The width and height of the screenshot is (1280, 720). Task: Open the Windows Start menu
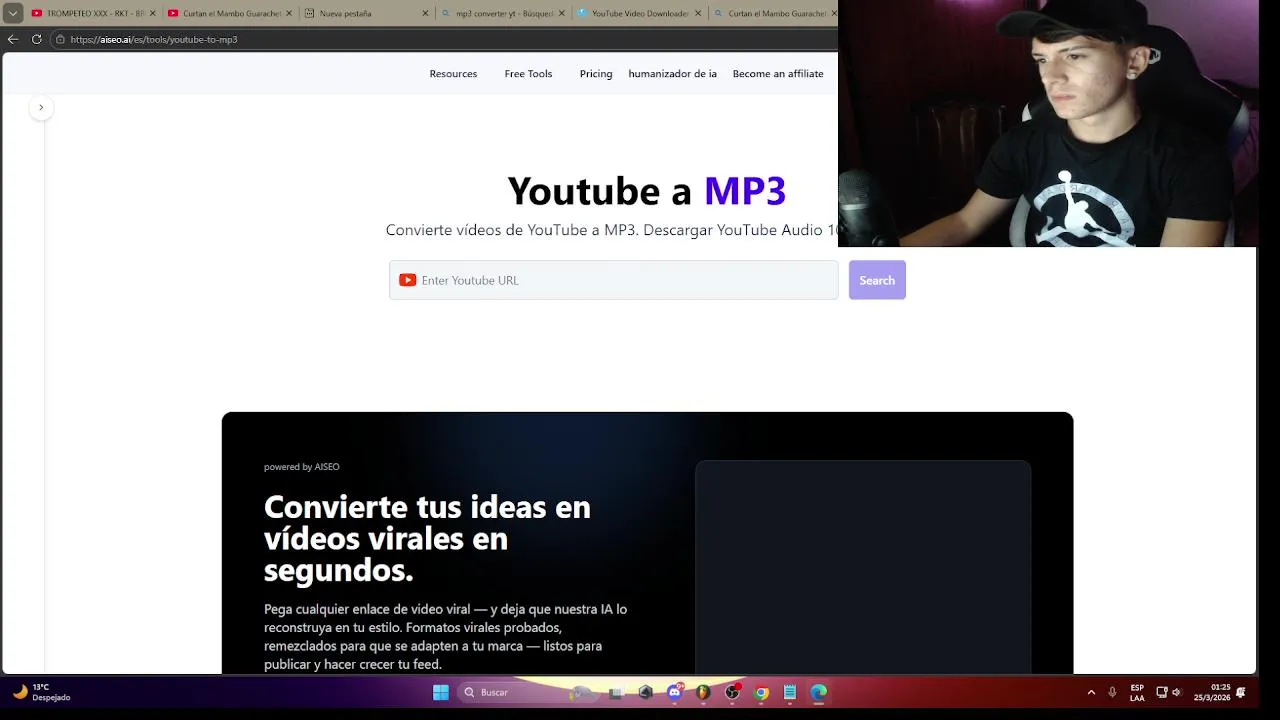[x=441, y=692]
